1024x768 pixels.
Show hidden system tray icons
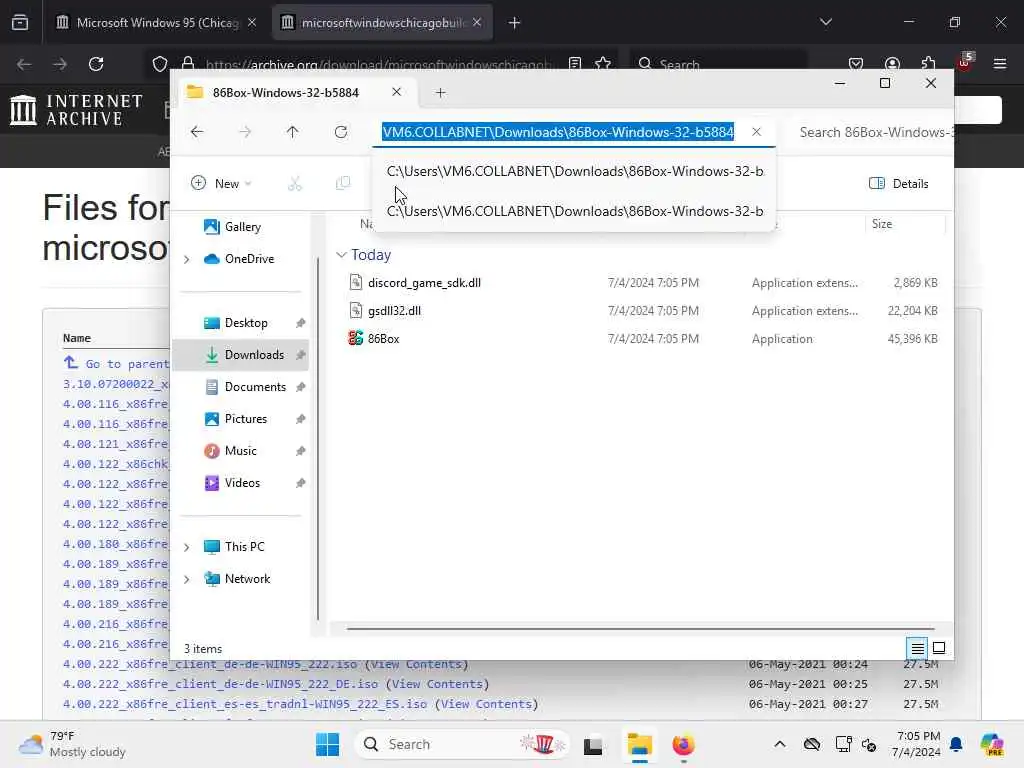coord(780,744)
